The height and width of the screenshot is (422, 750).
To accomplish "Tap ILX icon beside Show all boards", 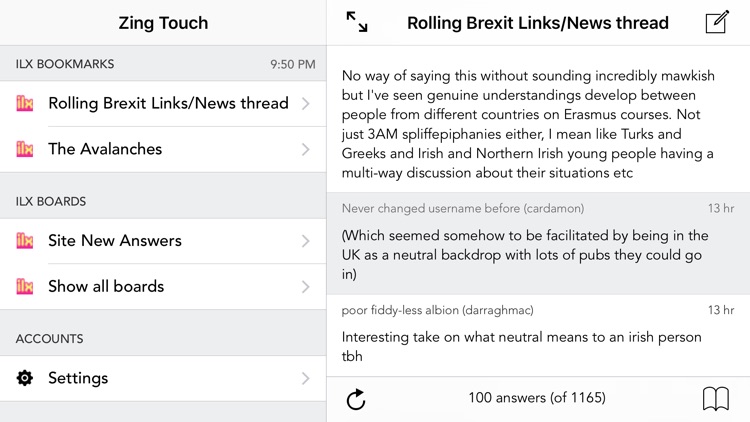I will 25,286.
